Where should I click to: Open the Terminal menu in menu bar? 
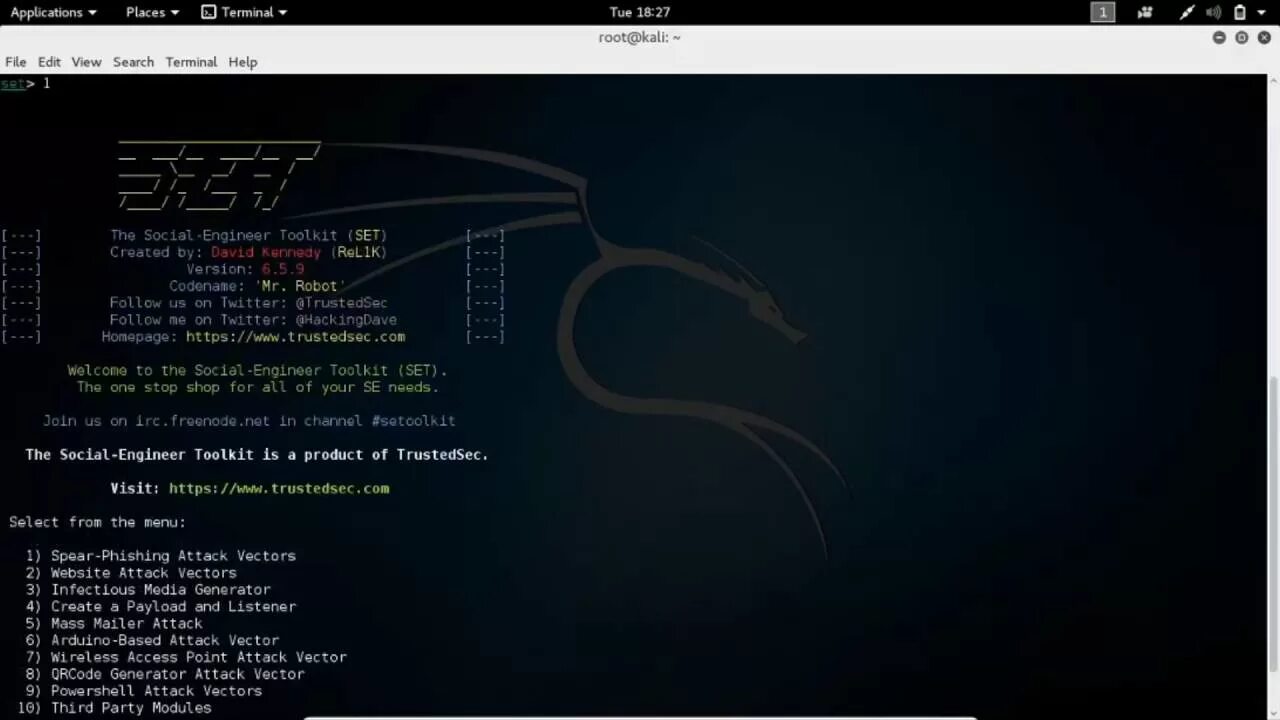pos(191,62)
